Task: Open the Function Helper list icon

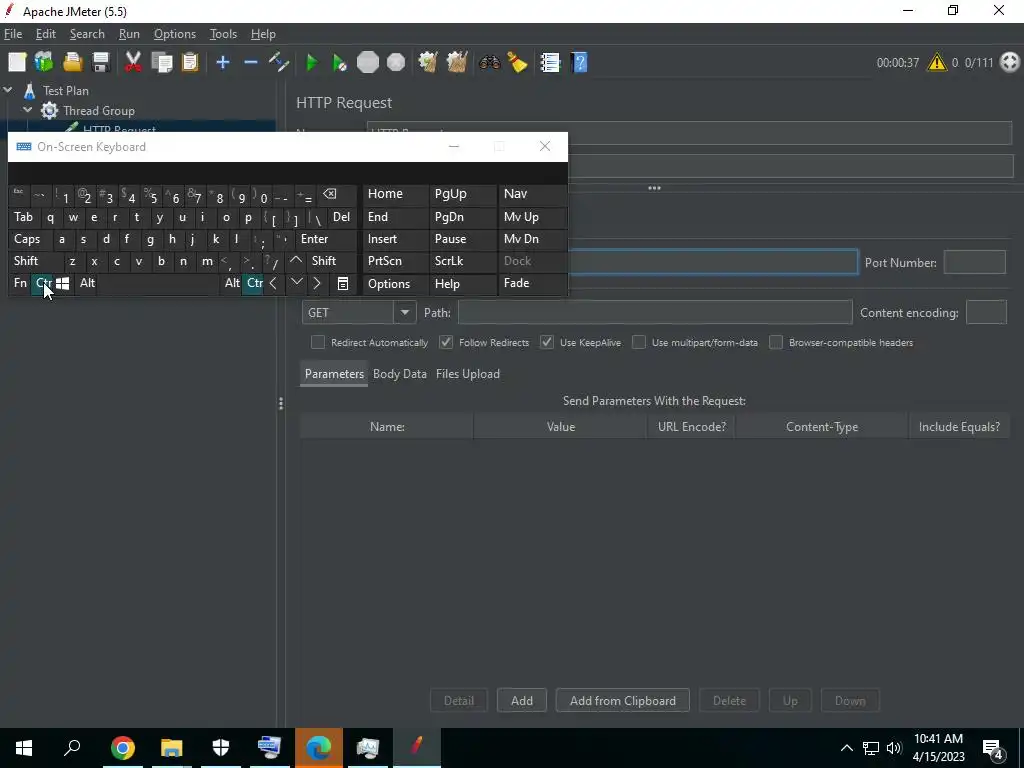Action: click(550, 63)
